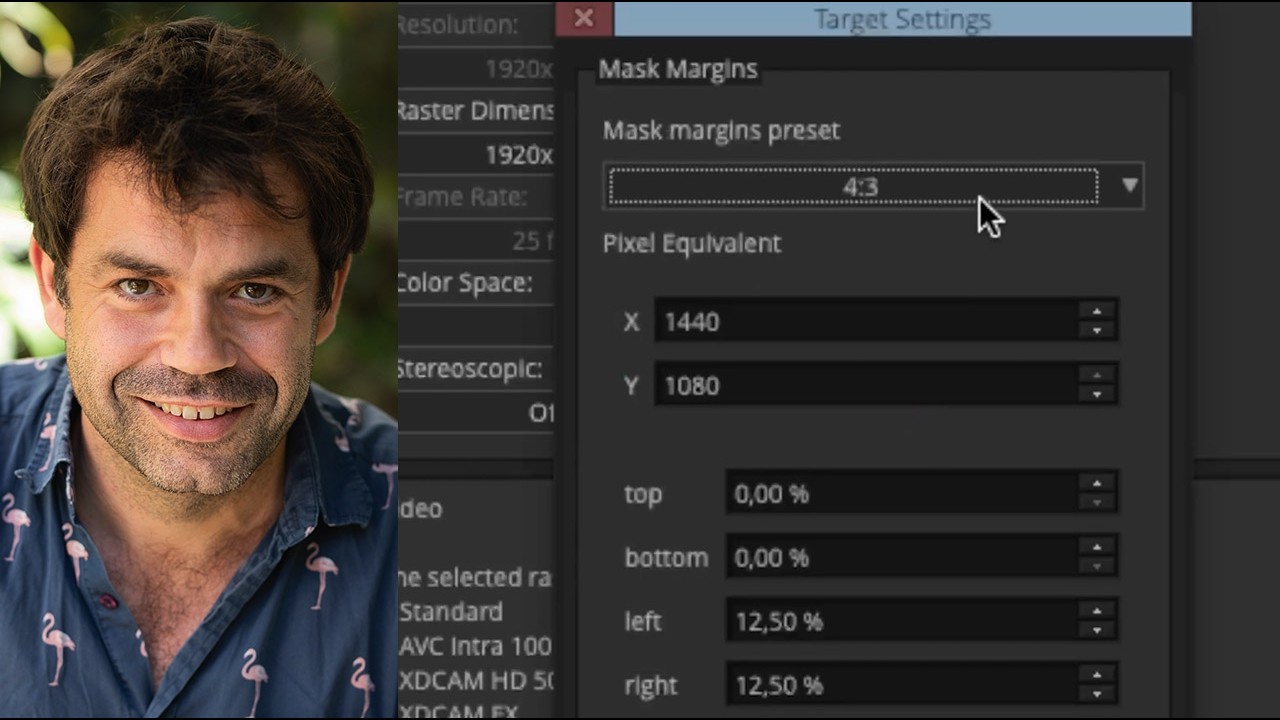Image resolution: width=1280 pixels, height=720 pixels.
Task: Click the Pixel Equivalent X value field
Action: [866, 321]
